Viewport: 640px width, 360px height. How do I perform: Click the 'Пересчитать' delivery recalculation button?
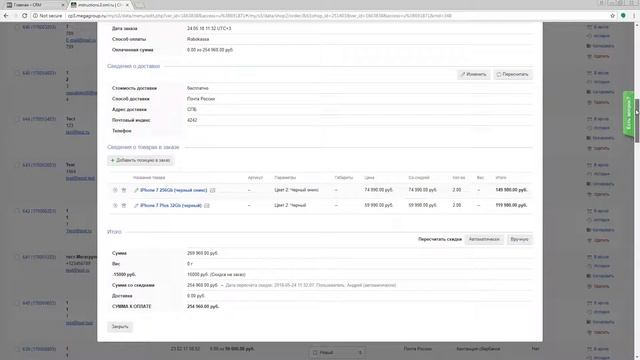(513, 74)
